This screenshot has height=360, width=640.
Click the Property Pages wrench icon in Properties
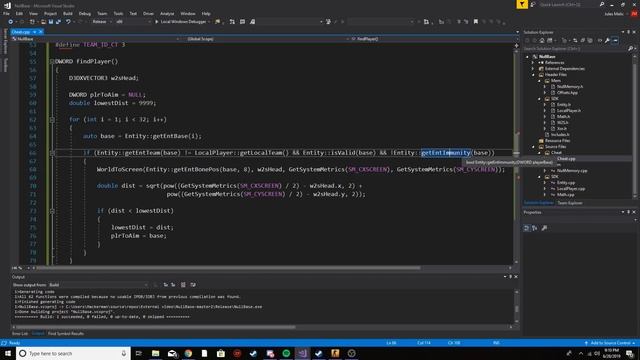[544, 228]
